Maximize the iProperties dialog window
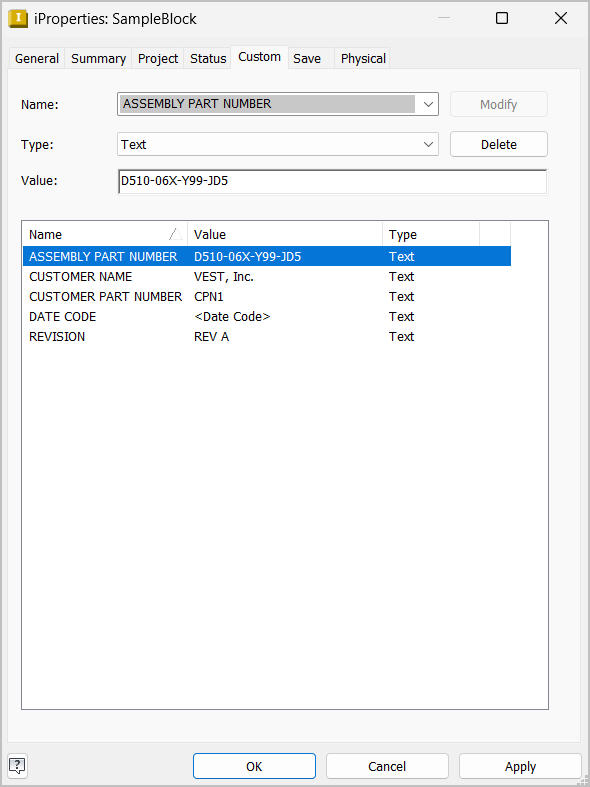The image size is (590, 787). point(502,19)
